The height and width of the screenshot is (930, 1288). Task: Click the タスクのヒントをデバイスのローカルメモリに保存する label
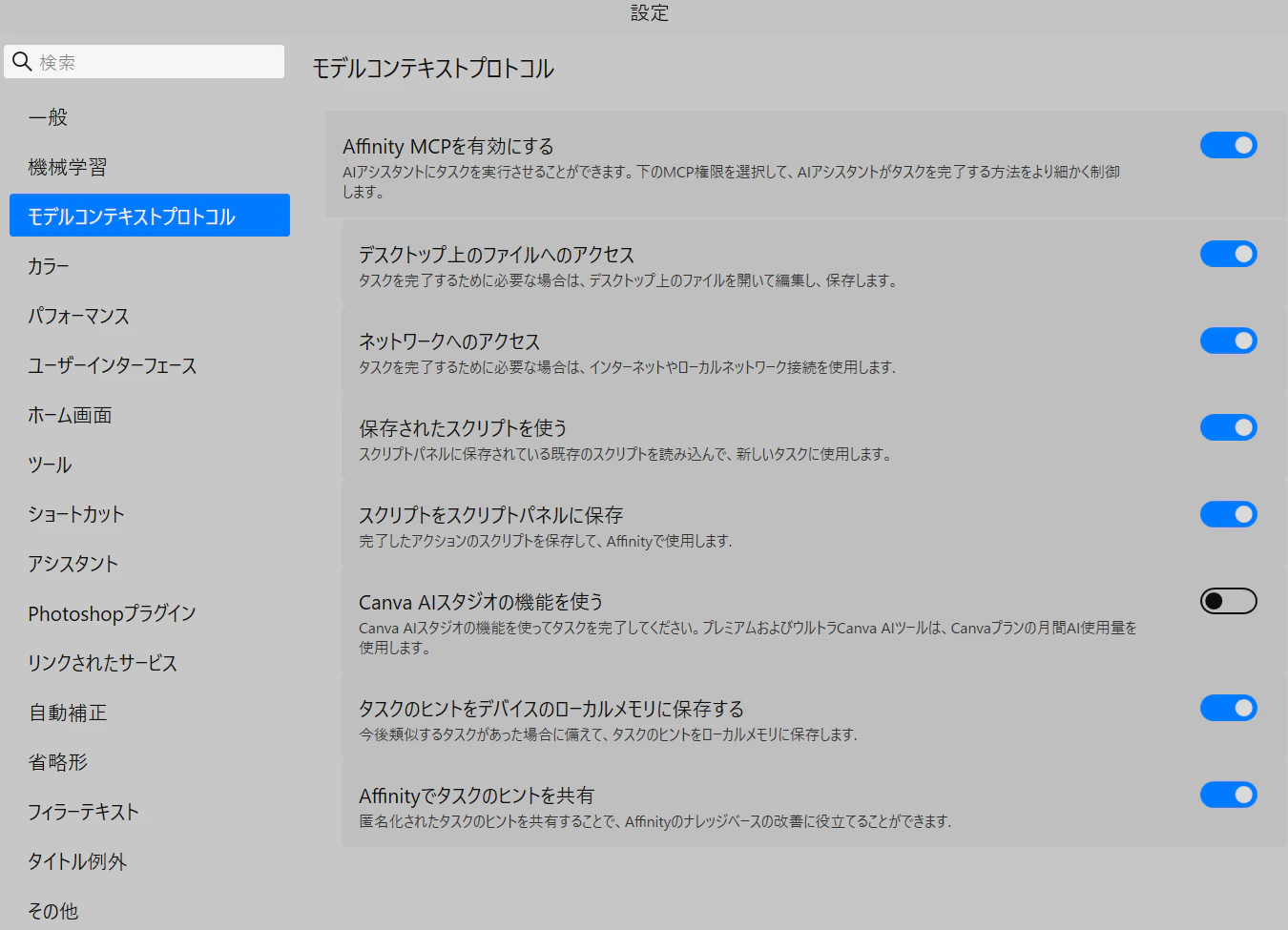(551, 709)
